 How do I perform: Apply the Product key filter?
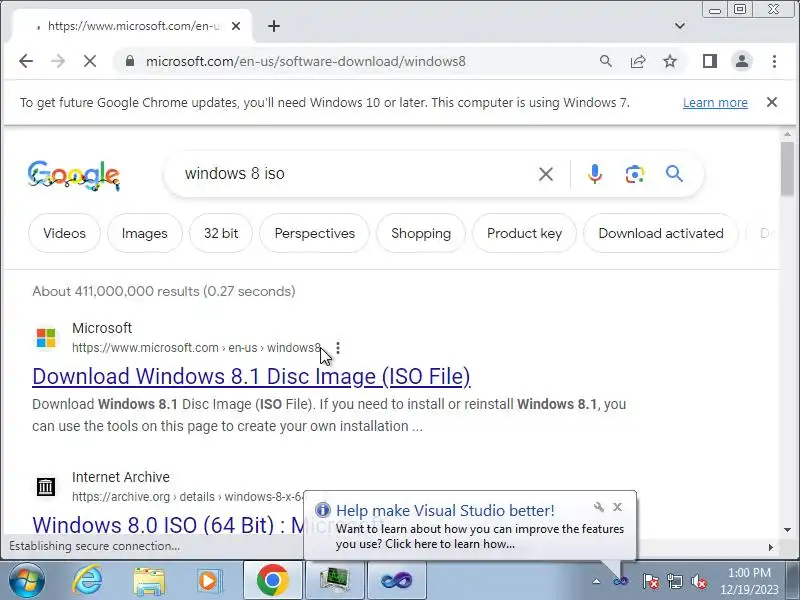tap(524, 233)
